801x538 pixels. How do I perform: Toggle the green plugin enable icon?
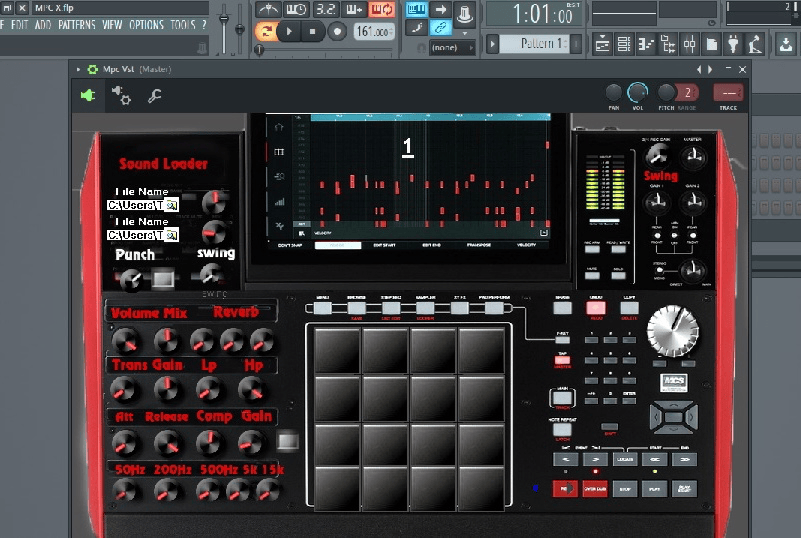click(x=88, y=95)
